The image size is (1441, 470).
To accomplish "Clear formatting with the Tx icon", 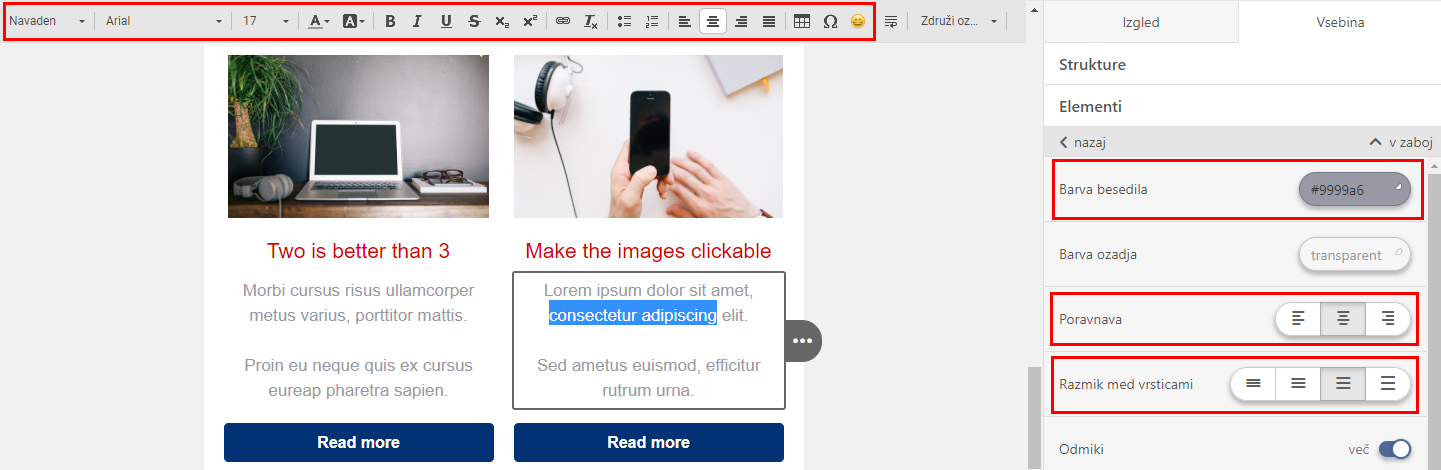I will [591, 21].
